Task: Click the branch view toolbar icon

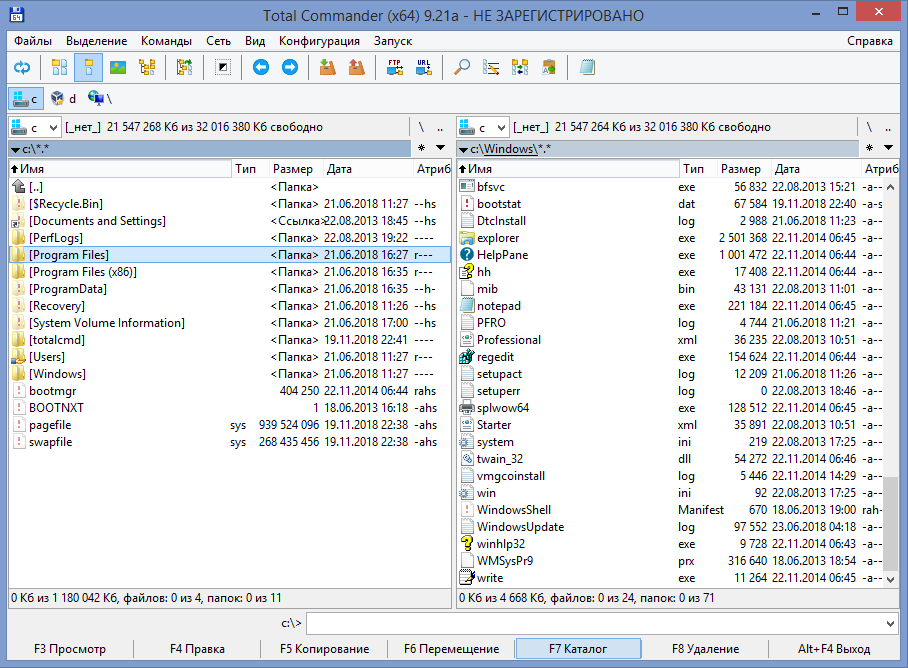Action: 185,68
